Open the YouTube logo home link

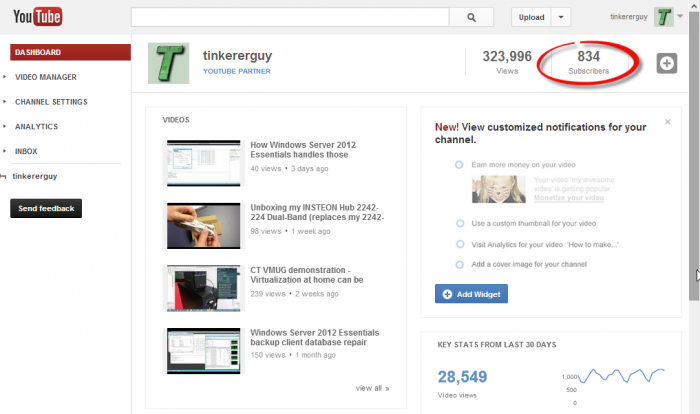point(38,17)
